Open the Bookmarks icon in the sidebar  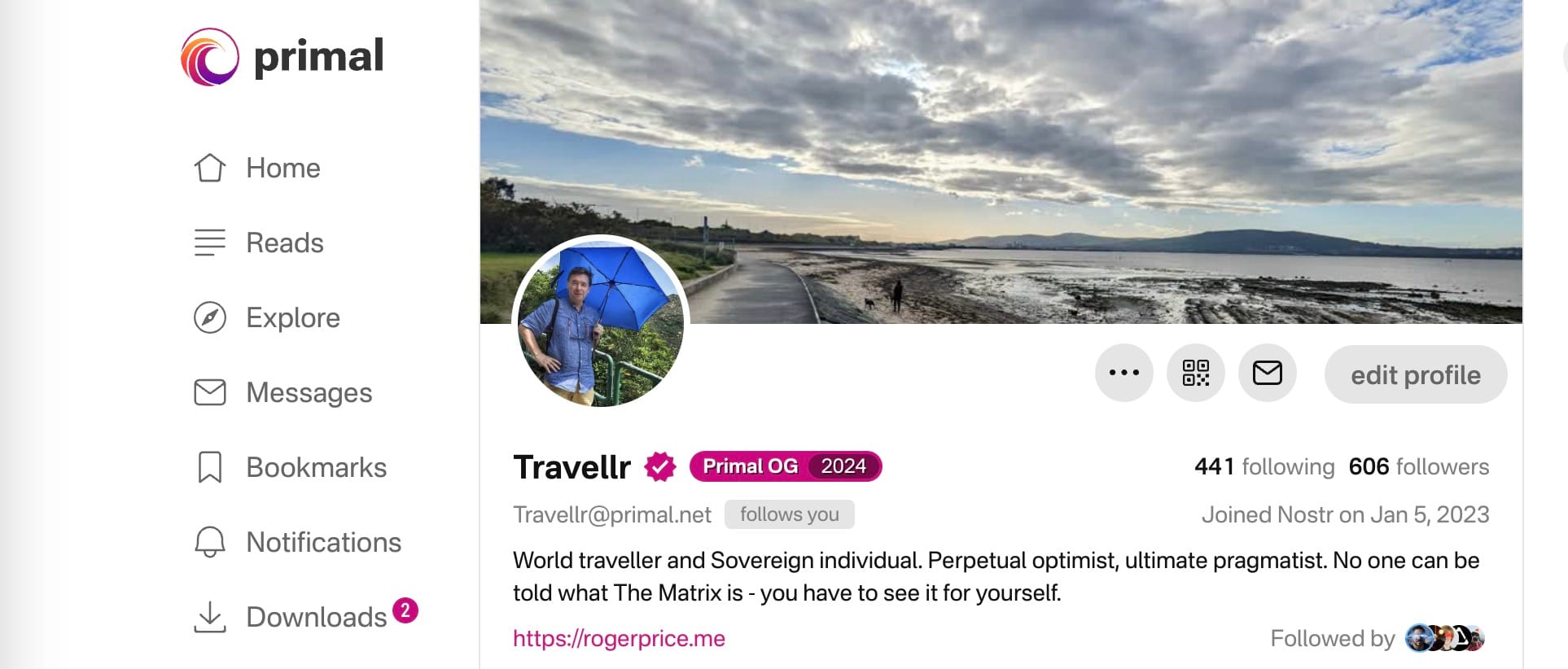click(210, 467)
